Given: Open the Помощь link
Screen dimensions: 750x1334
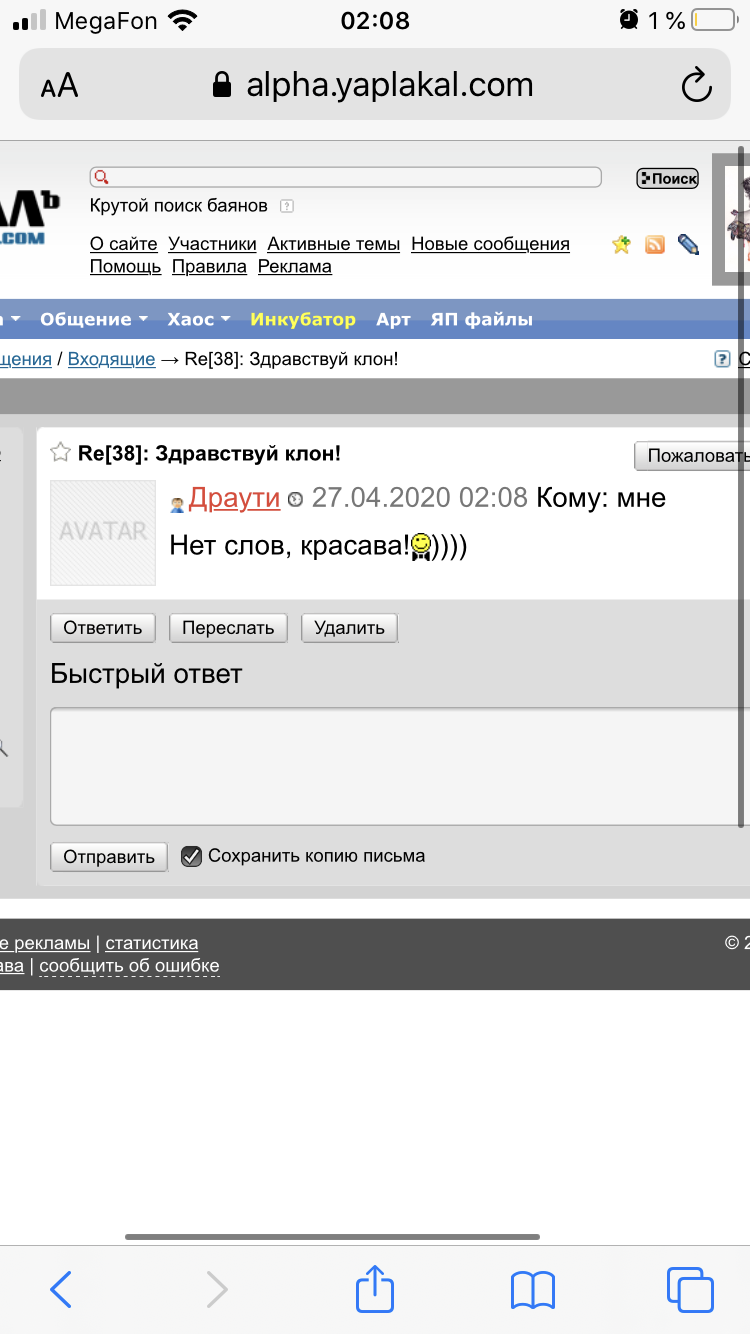Looking at the screenshot, I should tap(125, 267).
